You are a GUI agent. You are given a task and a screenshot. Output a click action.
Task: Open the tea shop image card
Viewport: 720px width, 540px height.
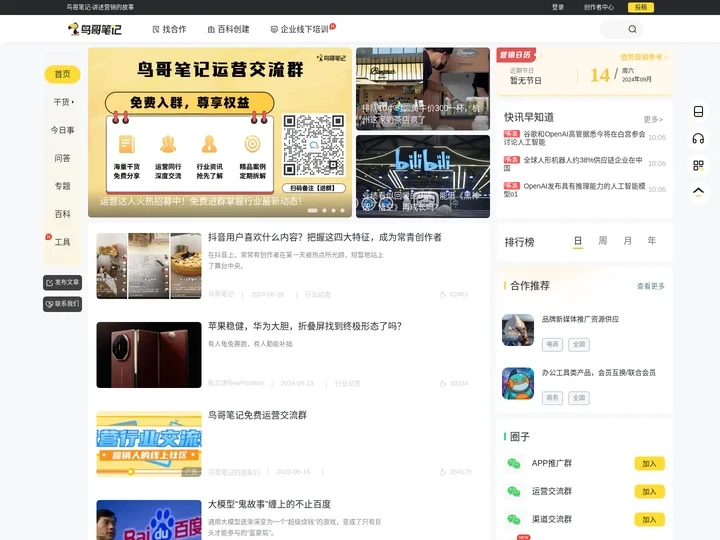pyautogui.click(x=423, y=89)
